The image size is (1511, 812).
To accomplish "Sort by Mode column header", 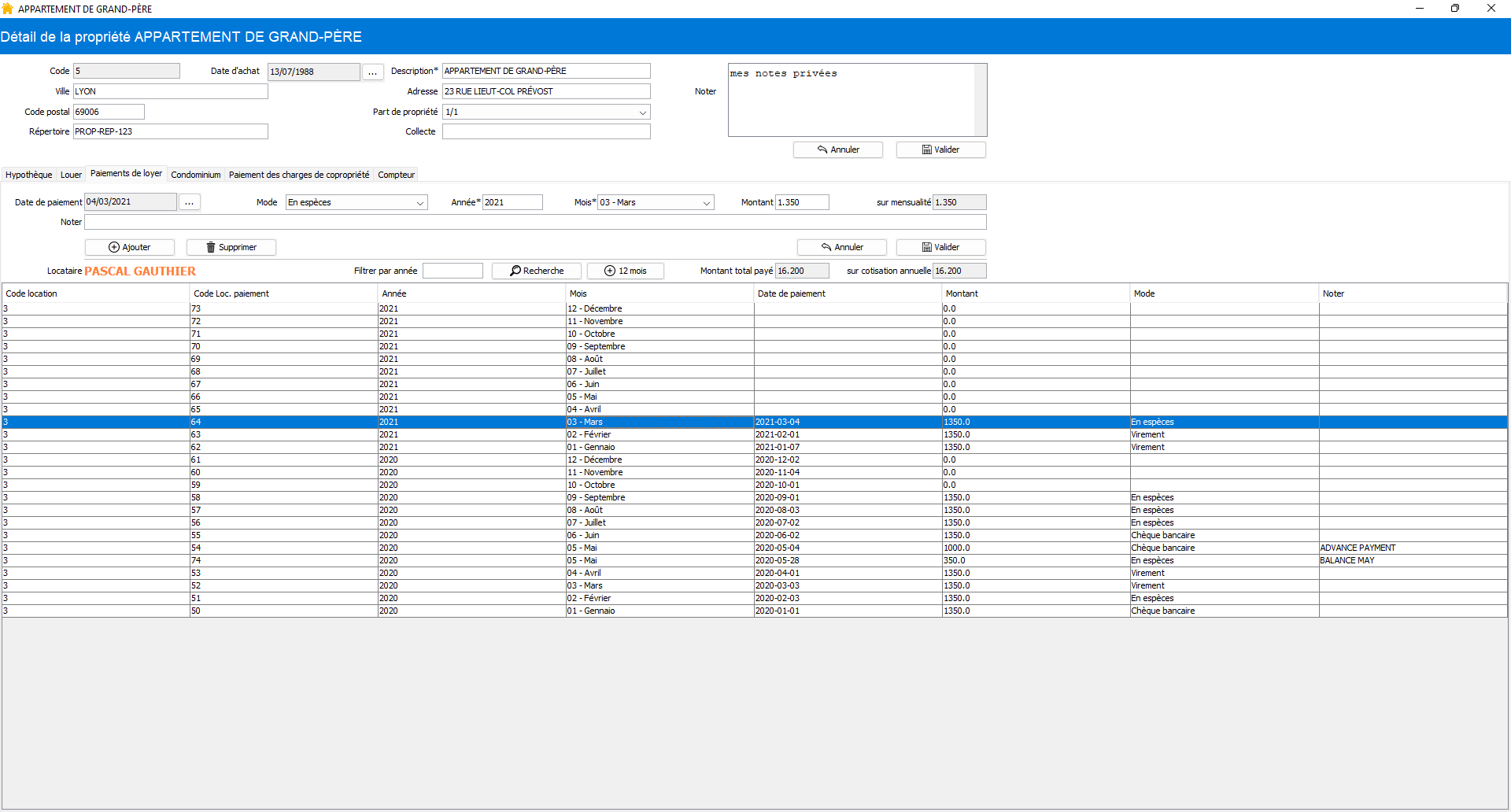I will click(x=1224, y=293).
